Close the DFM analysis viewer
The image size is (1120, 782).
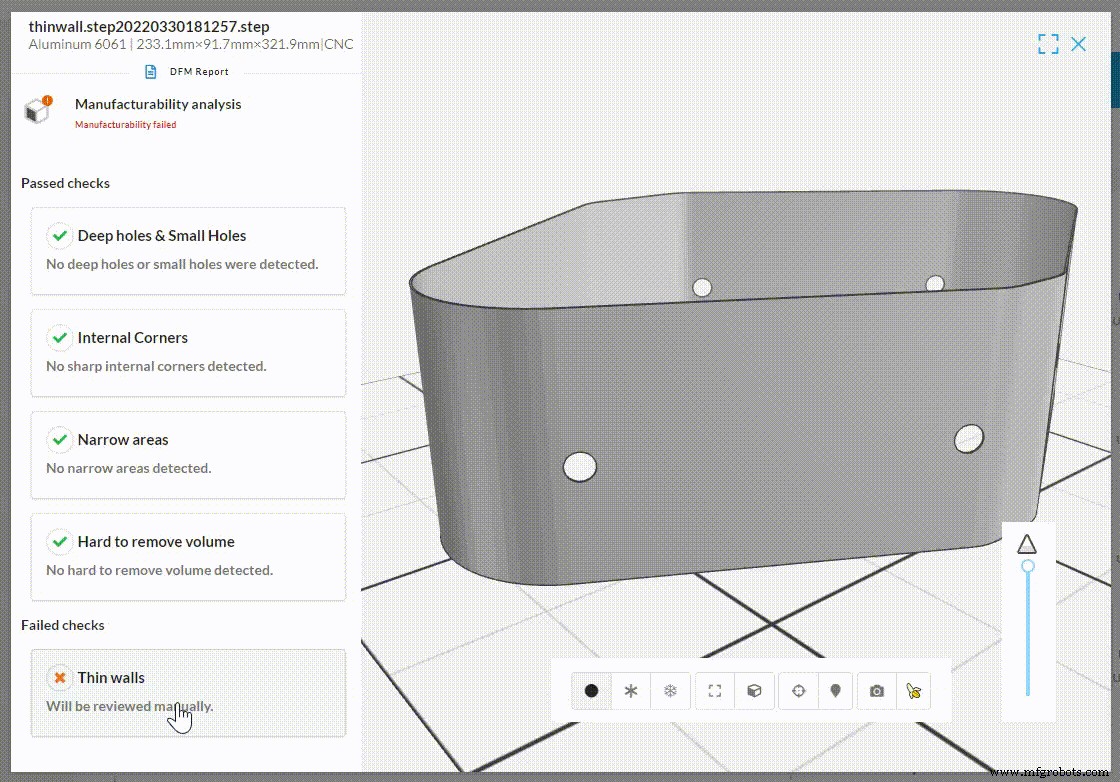click(1078, 44)
